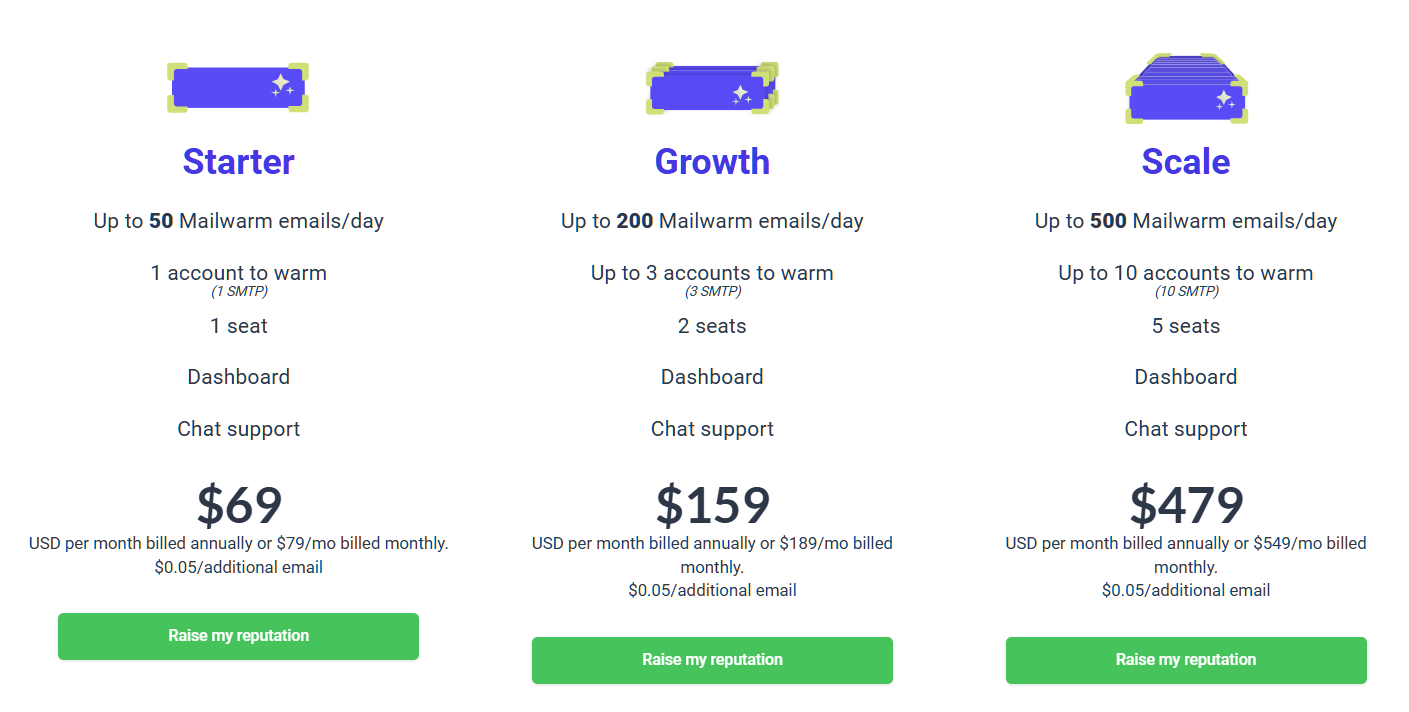
Task: Click Chat support in the Growth column
Action: click(x=712, y=429)
